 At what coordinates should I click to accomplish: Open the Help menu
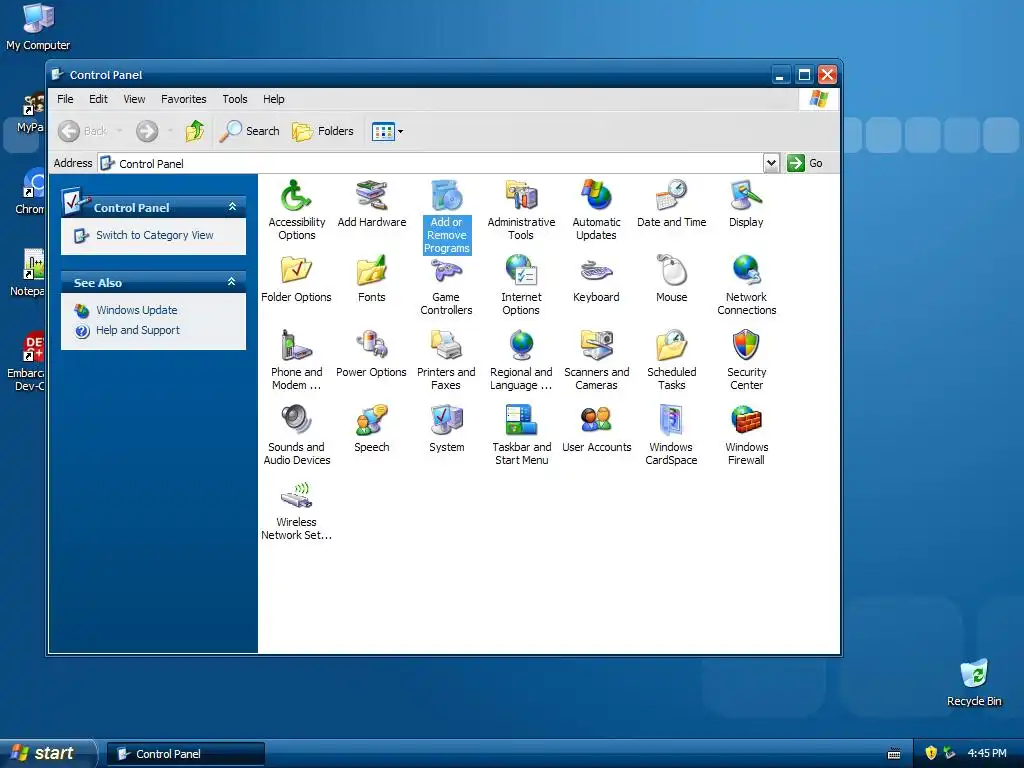point(274,99)
